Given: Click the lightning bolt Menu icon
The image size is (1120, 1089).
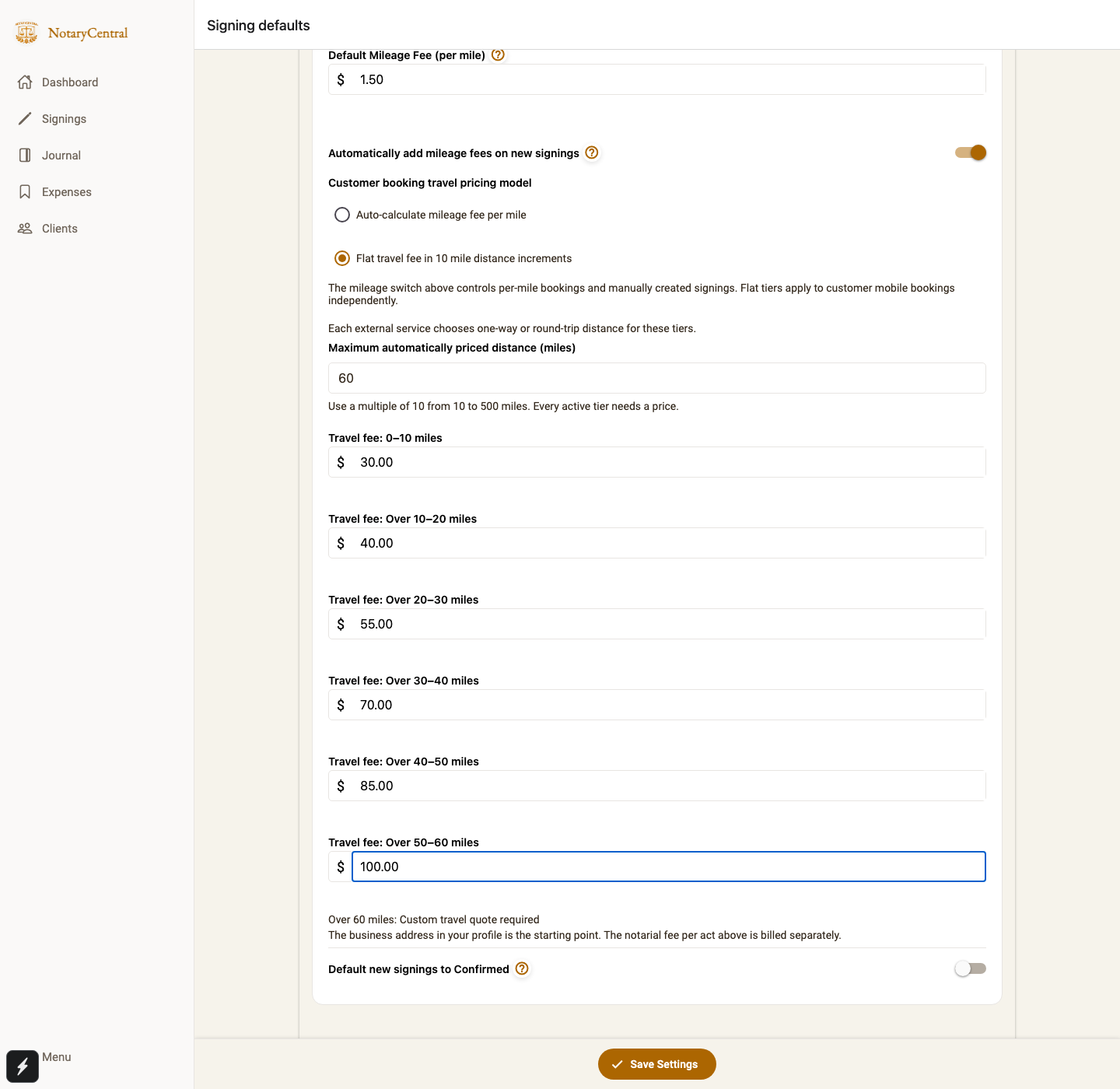Looking at the screenshot, I should click(x=23, y=1066).
